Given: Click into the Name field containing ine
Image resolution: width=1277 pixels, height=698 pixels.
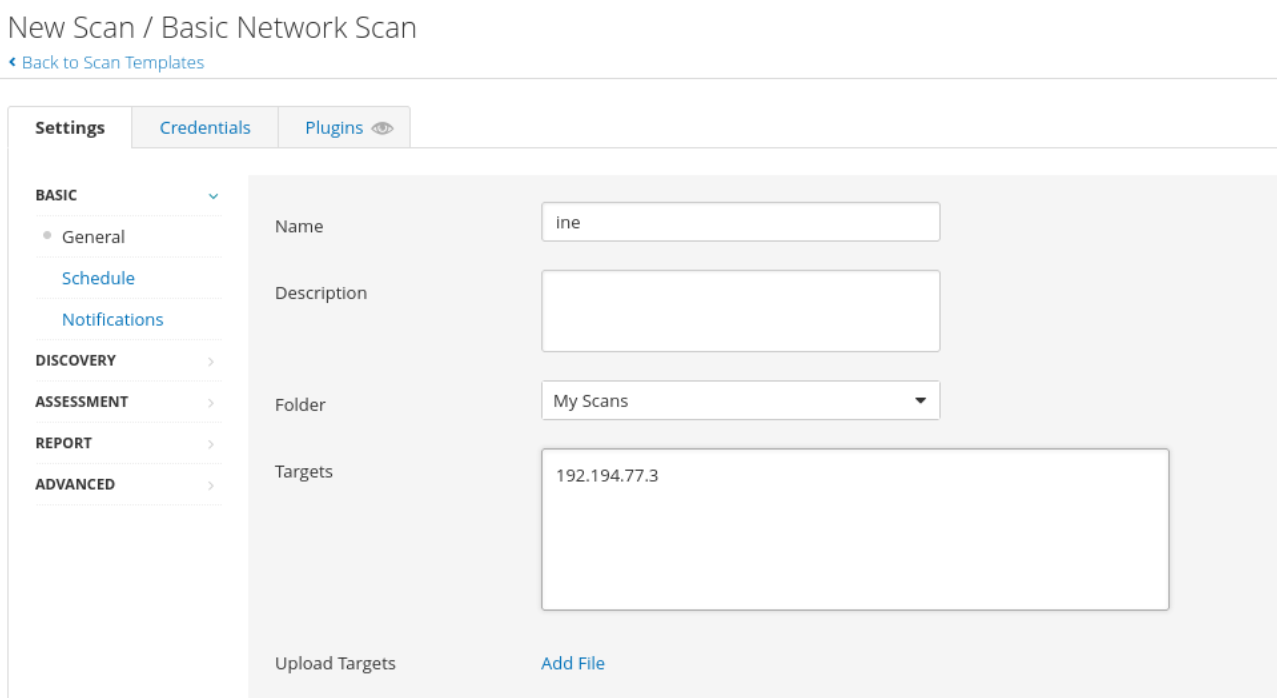Looking at the screenshot, I should 740,222.
